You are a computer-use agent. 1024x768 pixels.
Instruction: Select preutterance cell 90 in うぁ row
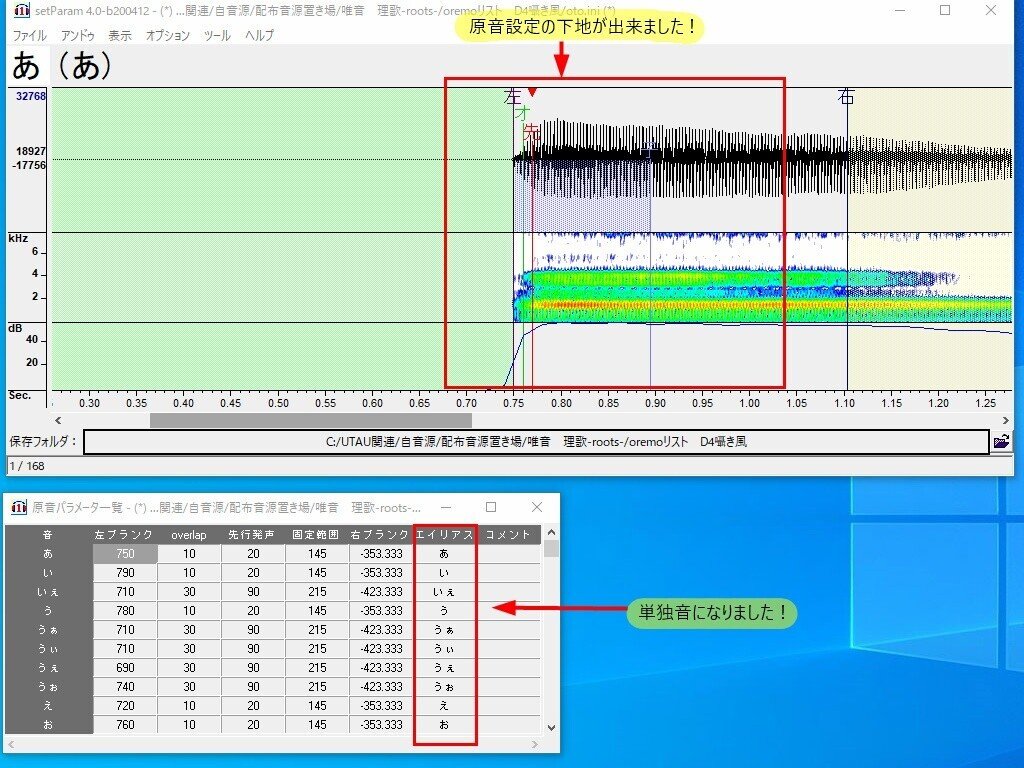[x=253, y=629]
